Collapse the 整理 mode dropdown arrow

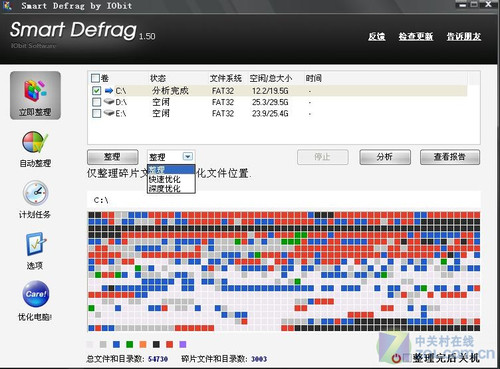point(188,156)
